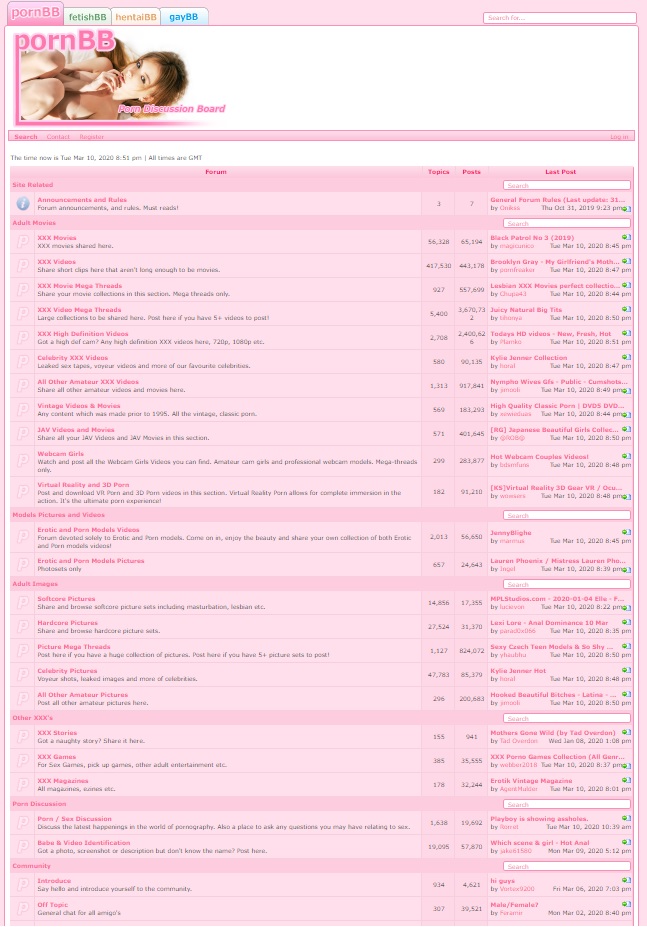Open the hentaiBB tab
Image resolution: width=647 pixels, height=927 pixels.
tap(135, 17)
